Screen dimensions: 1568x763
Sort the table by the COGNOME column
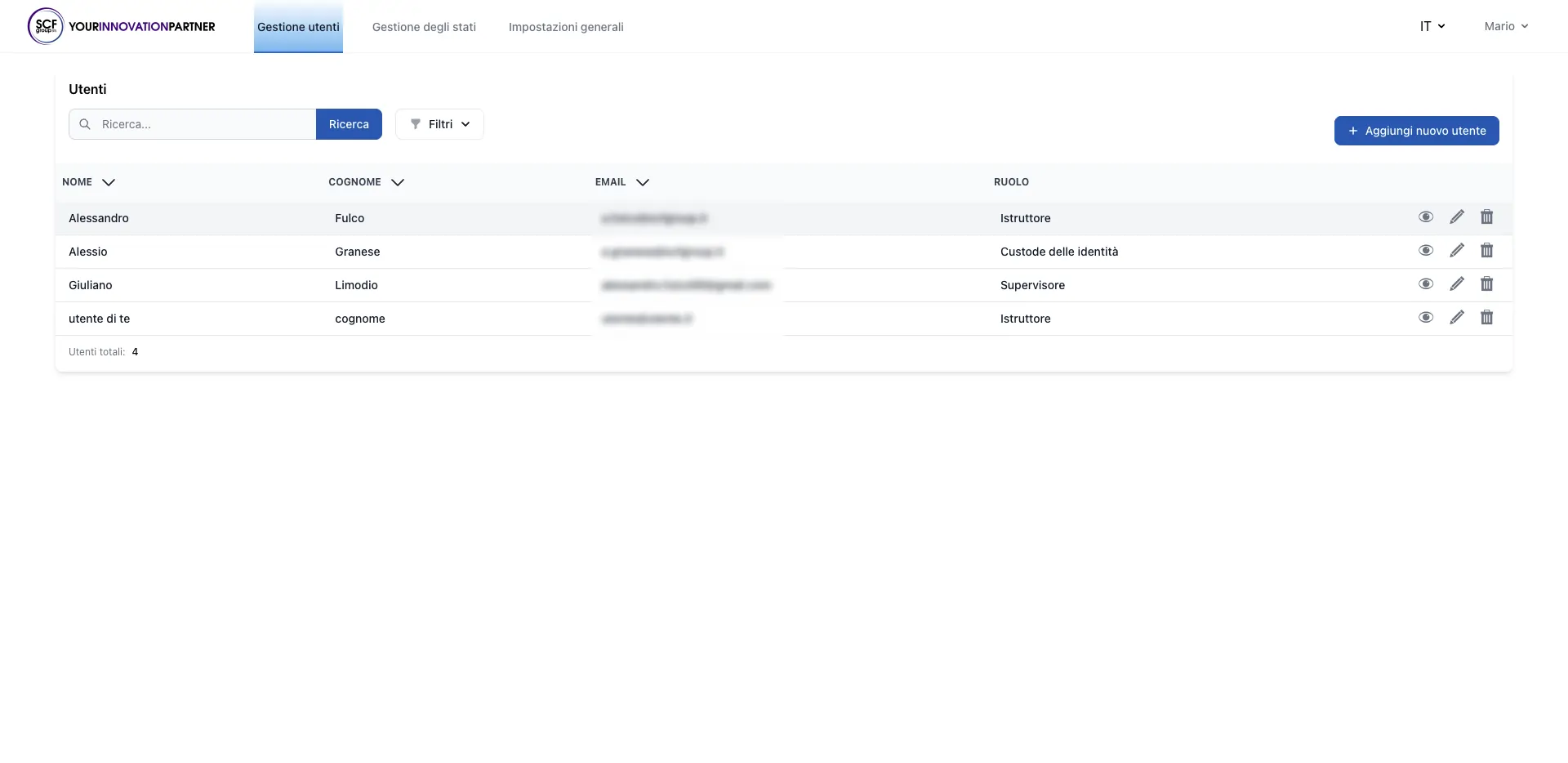tap(366, 182)
